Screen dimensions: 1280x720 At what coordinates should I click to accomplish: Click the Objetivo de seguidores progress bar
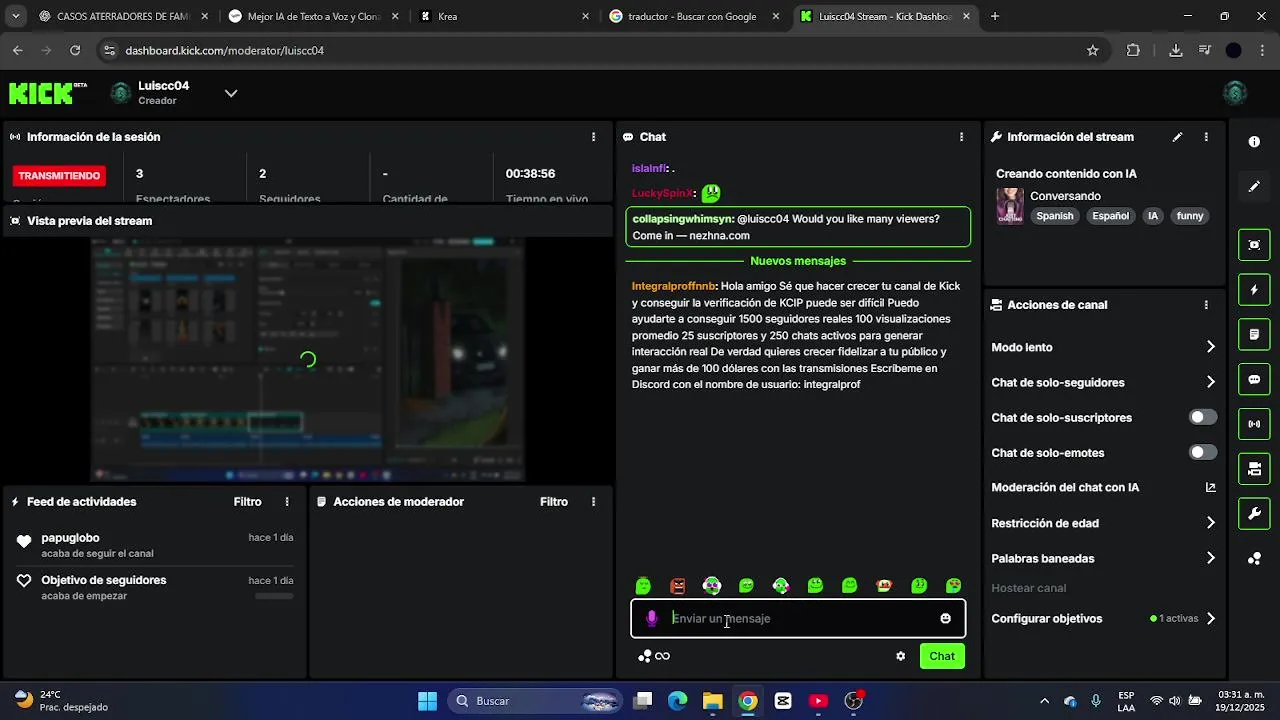pyautogui.click(x=274, y=596)
